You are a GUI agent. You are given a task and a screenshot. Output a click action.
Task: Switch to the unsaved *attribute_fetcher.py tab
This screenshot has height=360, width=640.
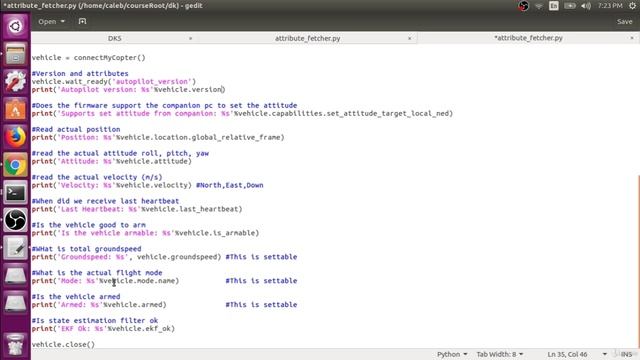[528, 38]
